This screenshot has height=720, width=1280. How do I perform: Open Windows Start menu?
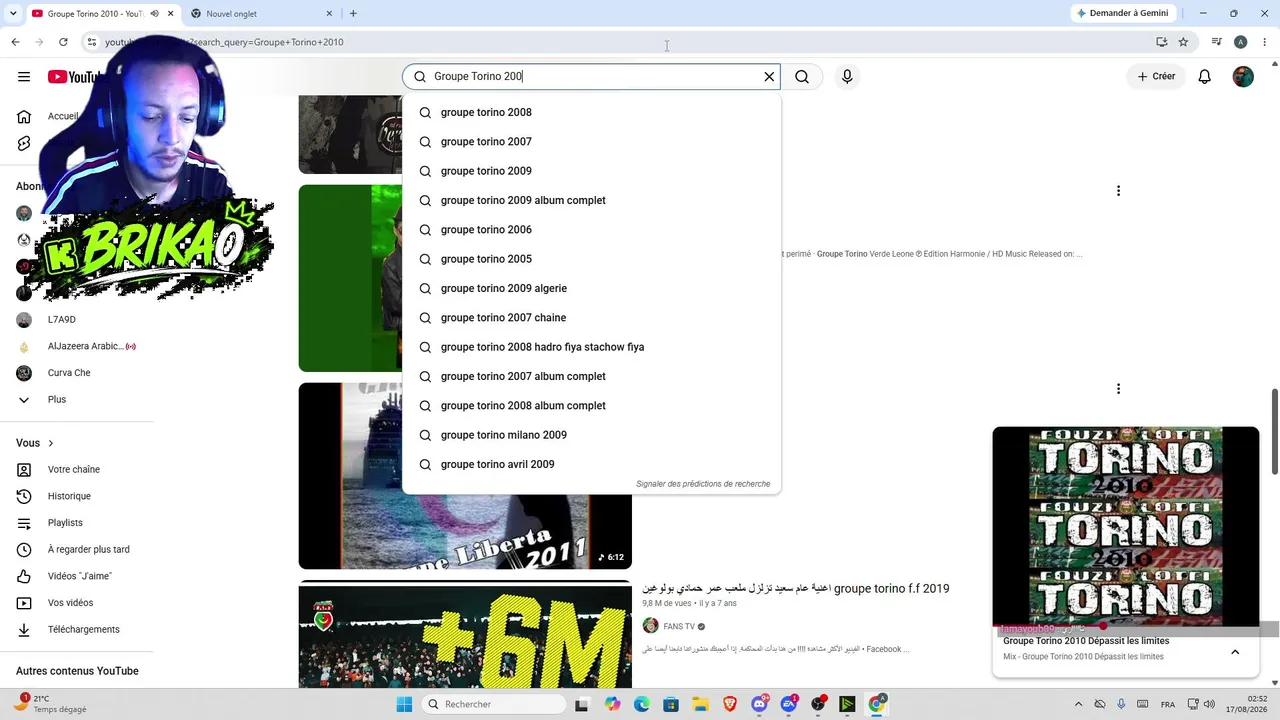point(404,704)
